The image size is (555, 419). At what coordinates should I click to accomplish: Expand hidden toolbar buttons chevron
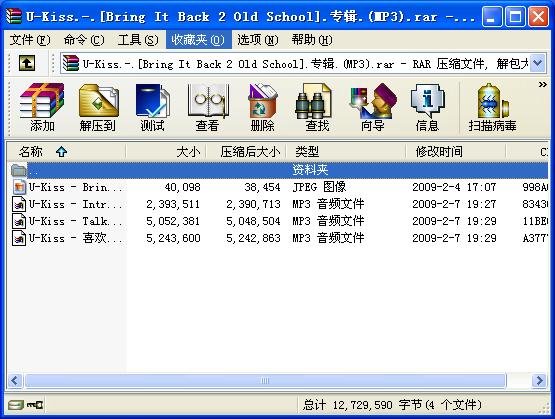coord(542,85)
